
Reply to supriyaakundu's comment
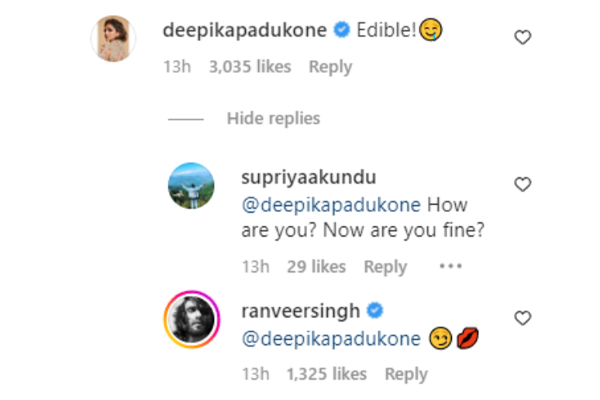[385, 267]
